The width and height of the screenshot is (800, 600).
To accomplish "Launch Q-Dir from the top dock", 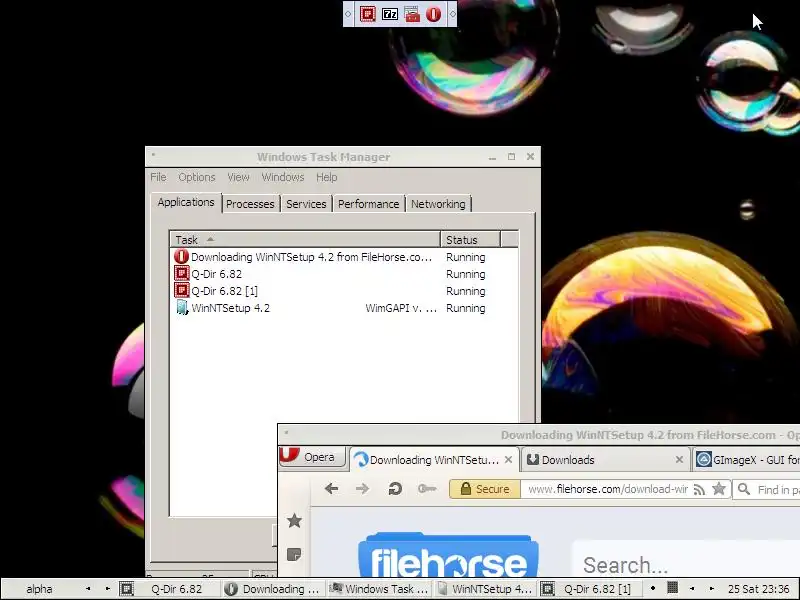I will pyautogui.click(x=368, y=14).
